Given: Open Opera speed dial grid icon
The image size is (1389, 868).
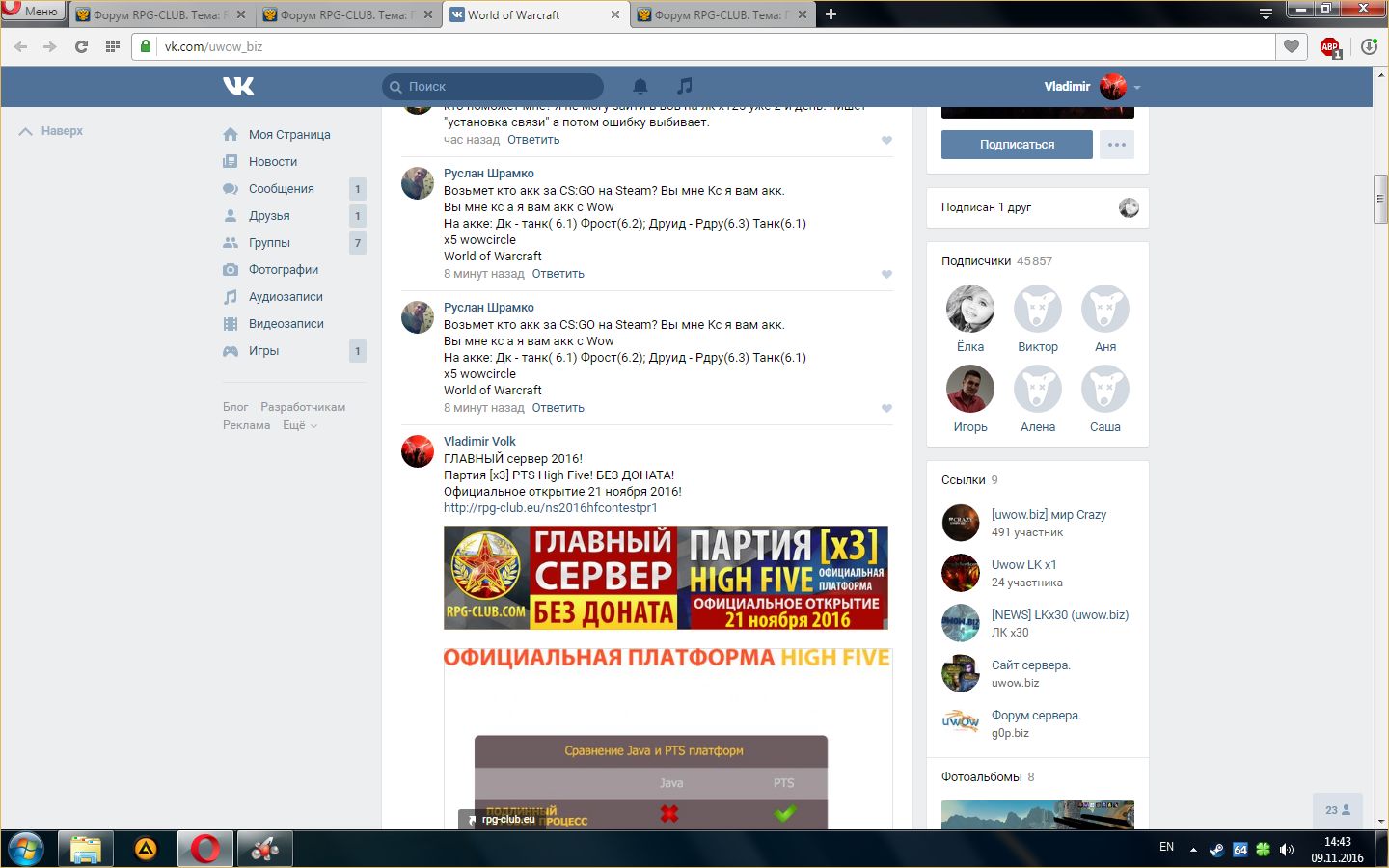Looking at the screenshot, I should [x=113, y=46].
